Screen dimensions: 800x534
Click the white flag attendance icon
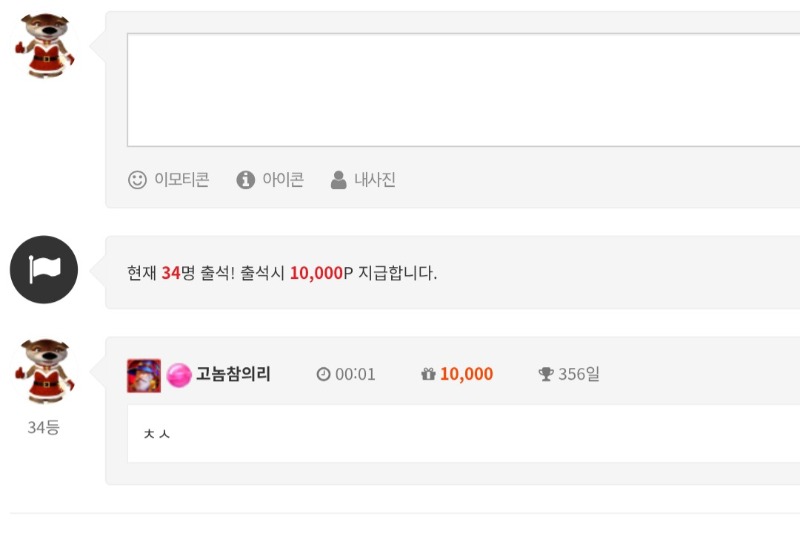pos(44,269)
